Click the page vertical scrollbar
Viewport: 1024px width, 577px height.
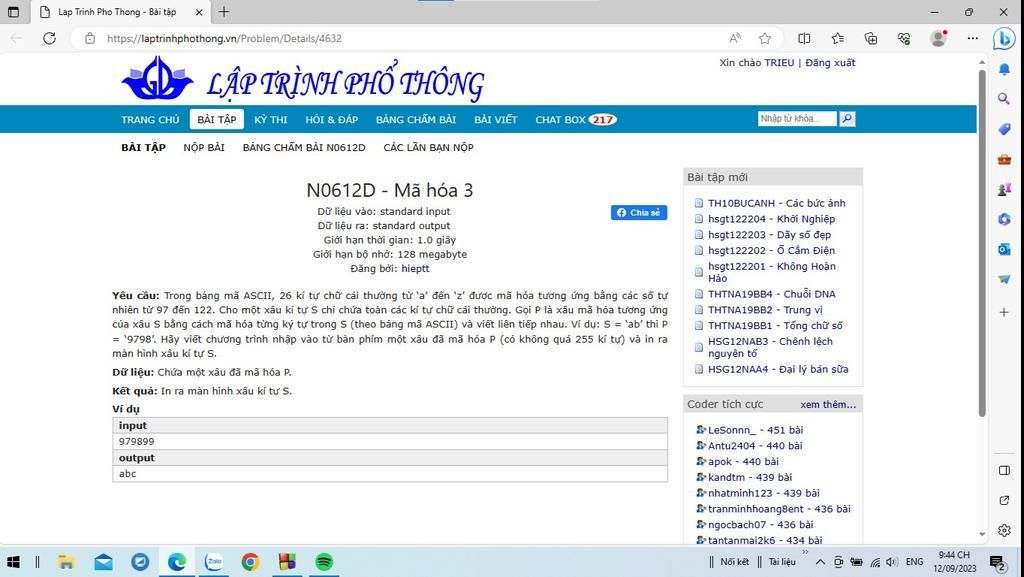coord(981,300)
